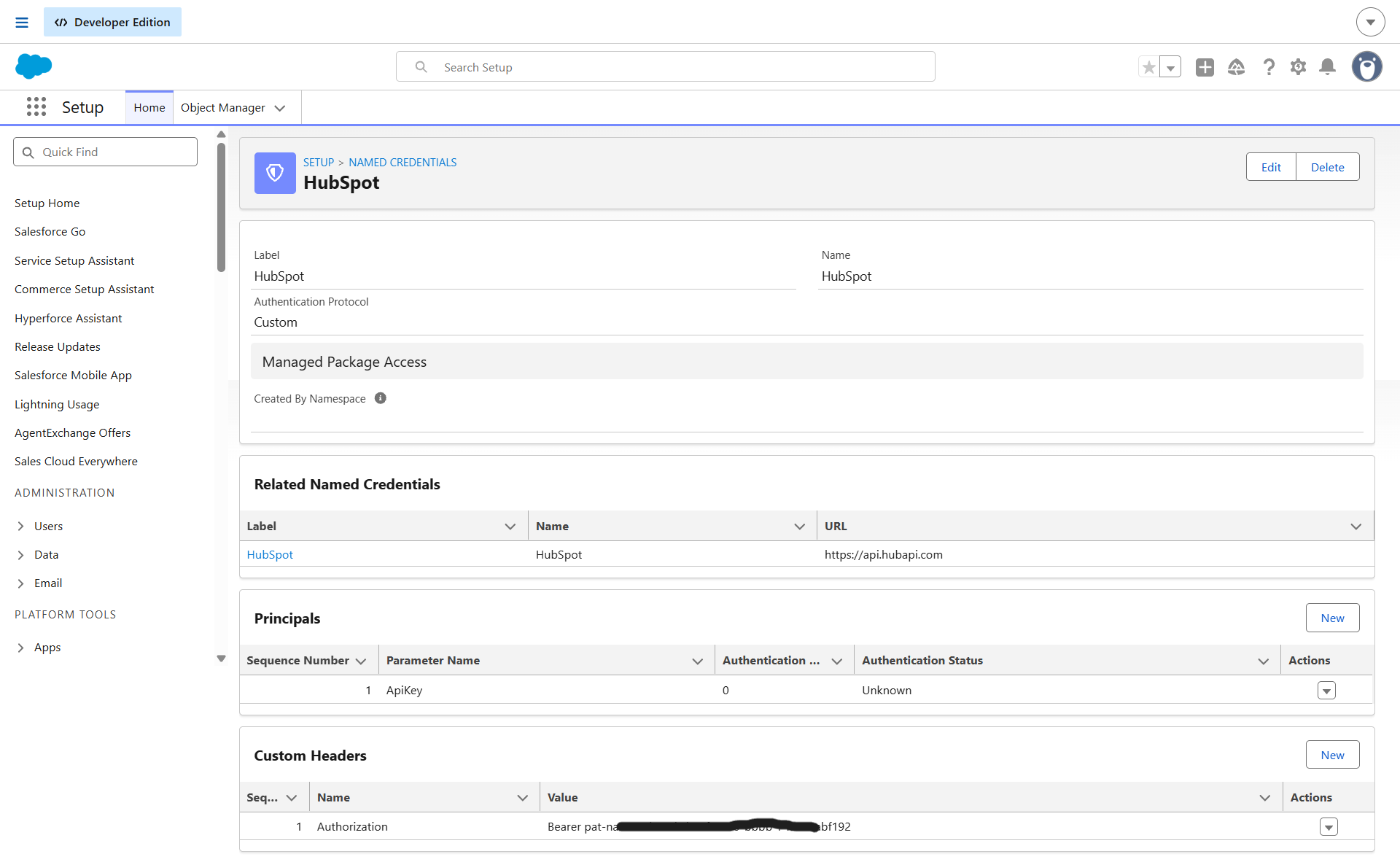The image size is (1400, 862).
Task: Click the Salesforce cloud logo
Action: coord(34,66)
